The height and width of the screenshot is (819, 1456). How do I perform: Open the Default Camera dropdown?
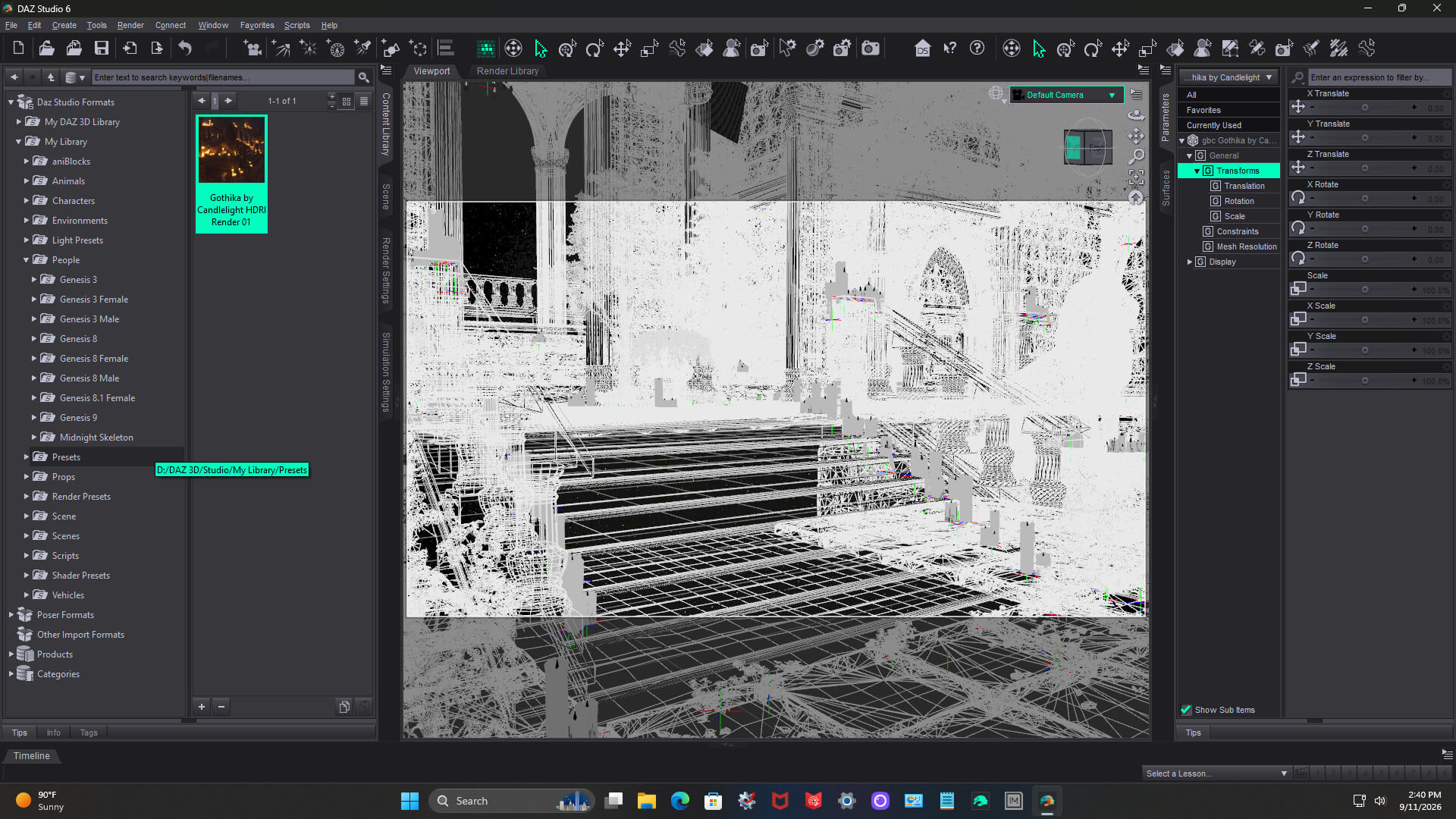coord(1066,95)
